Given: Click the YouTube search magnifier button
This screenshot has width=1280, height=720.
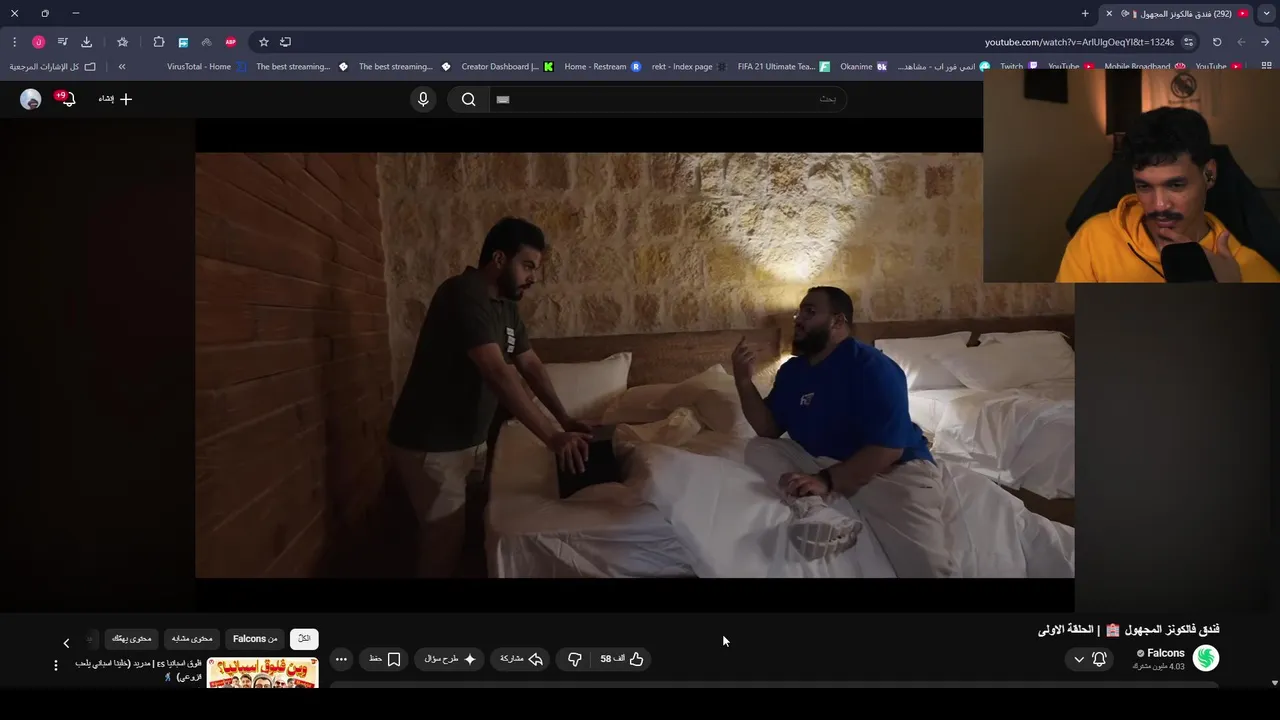Looking at the screenshot, I should [468, 99].
